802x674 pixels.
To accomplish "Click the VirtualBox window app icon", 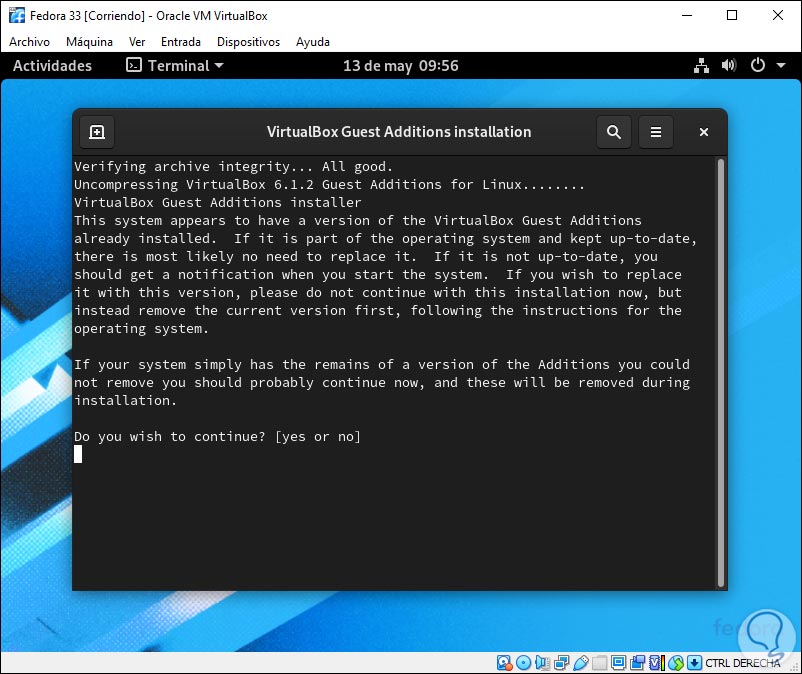I will [17, 15].
